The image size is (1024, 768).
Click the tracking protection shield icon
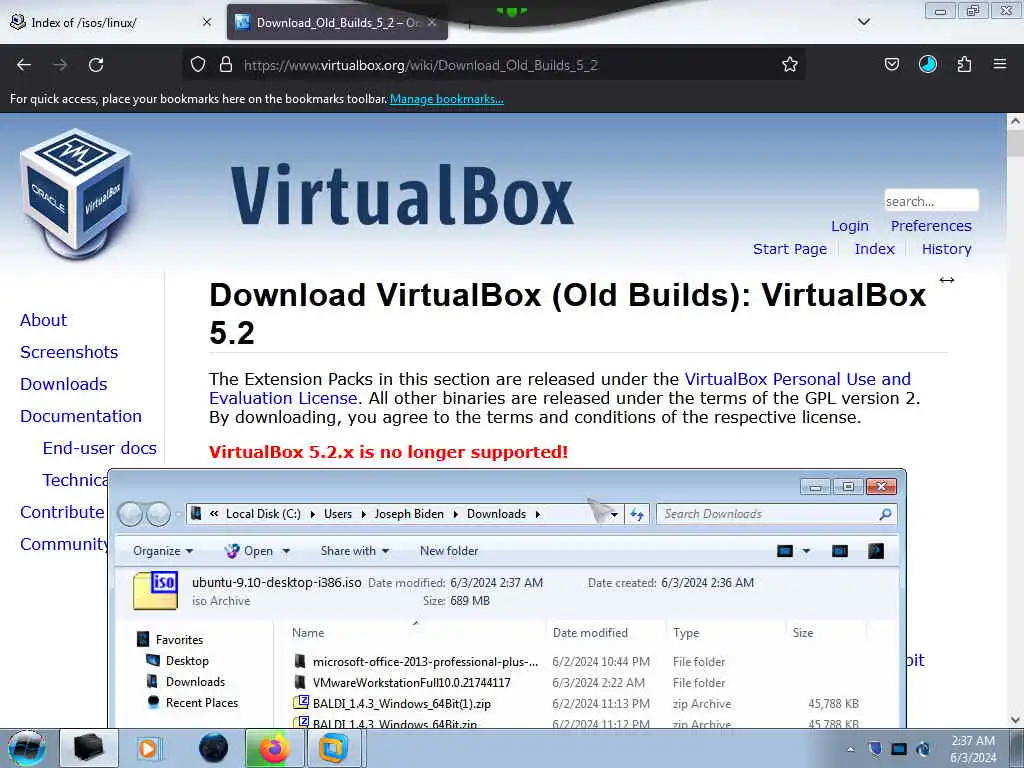198,64
